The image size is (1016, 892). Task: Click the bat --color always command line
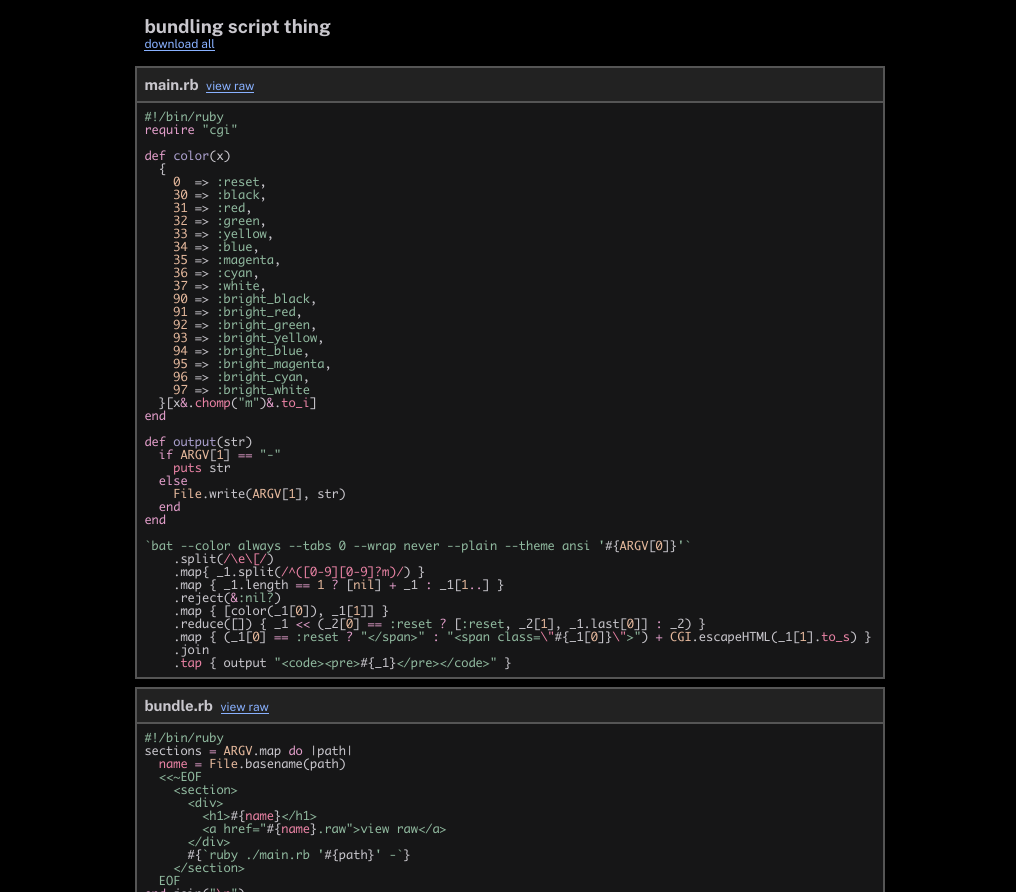pyautogui.click(x=418, y=546)
